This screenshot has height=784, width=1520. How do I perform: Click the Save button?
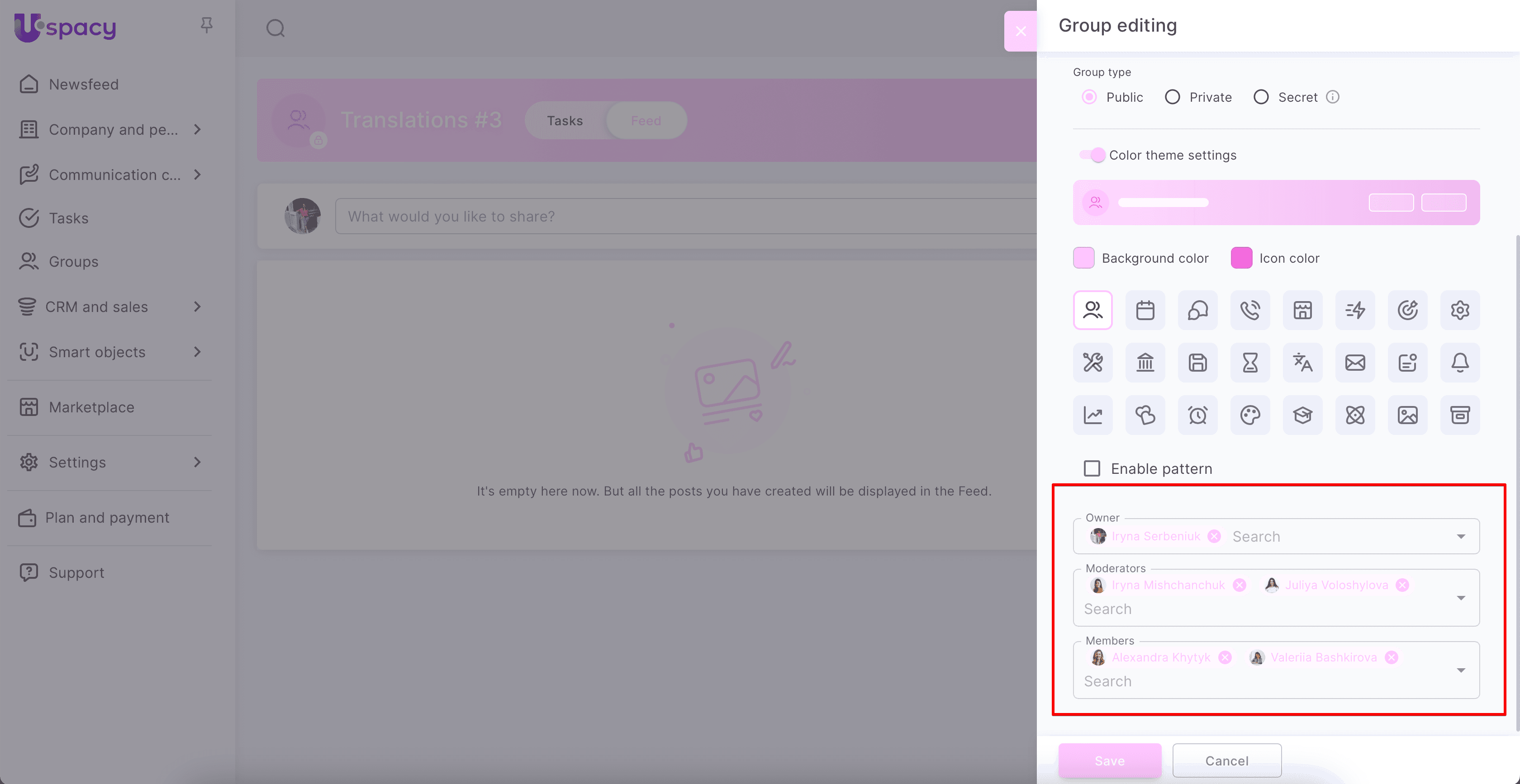[1109, 761]
